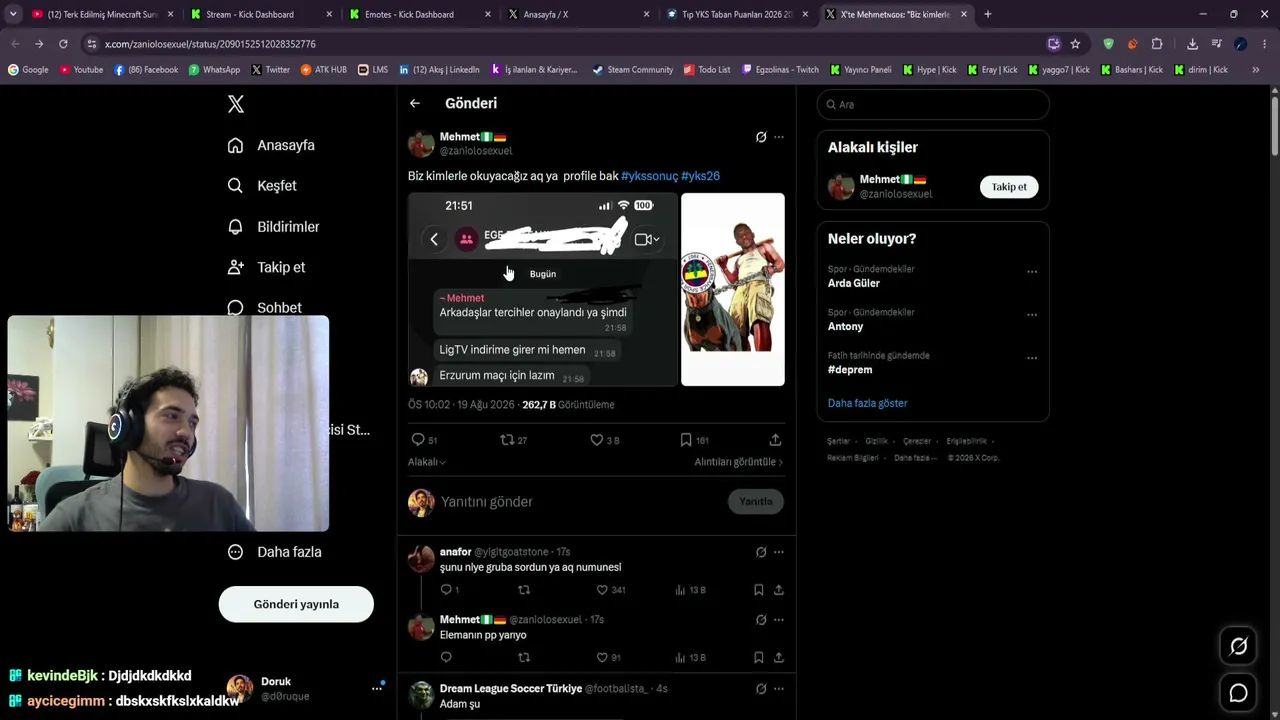View analytics on anafor's comment showing 13 B
Screen dimensions: 1280x720
[690, 590]
